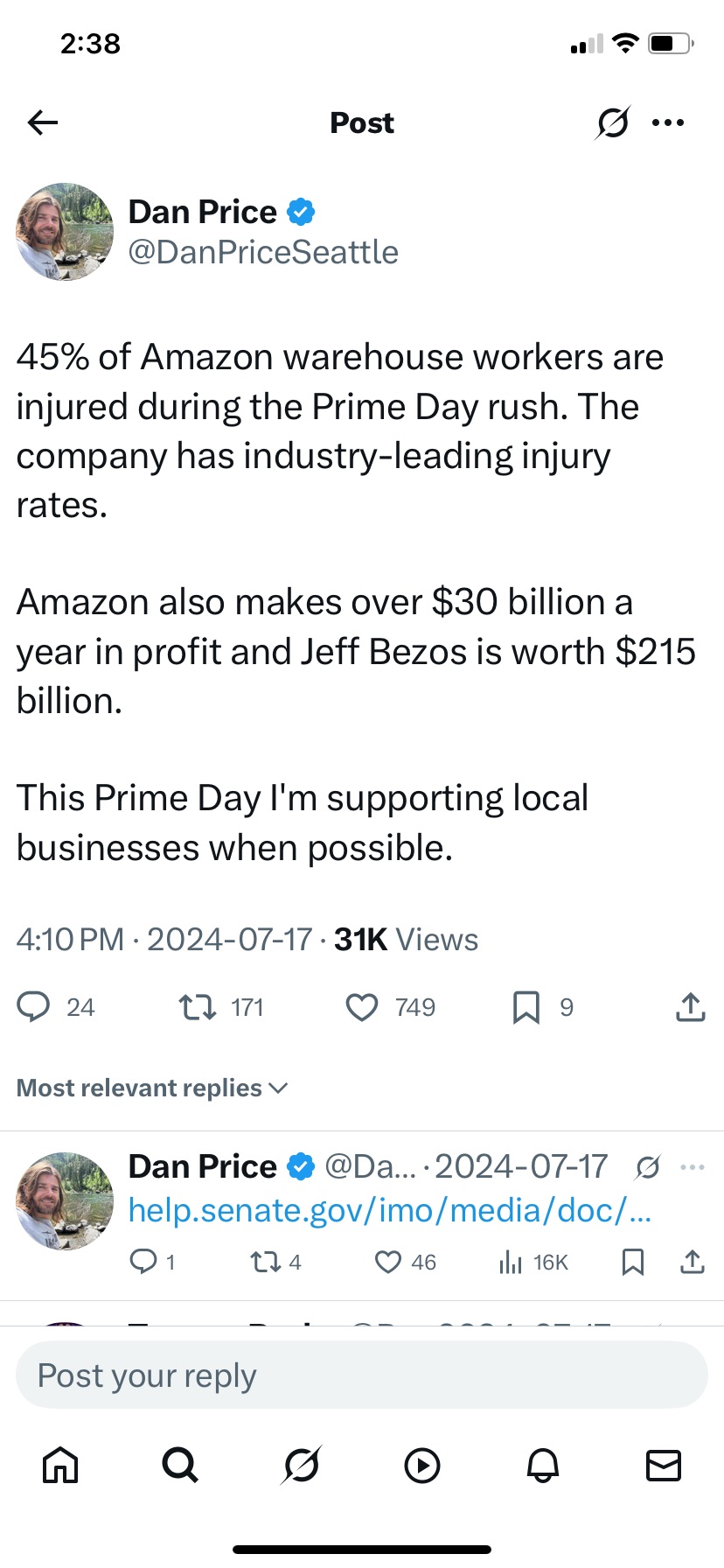Tap the @DanPriceSeattle handle
This screenshot has height=1568, width=724.
[x=263, y=252]
